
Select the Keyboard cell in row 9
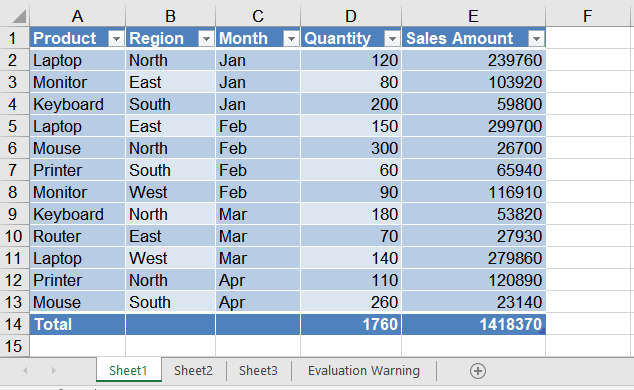click(x=77, y=214)
